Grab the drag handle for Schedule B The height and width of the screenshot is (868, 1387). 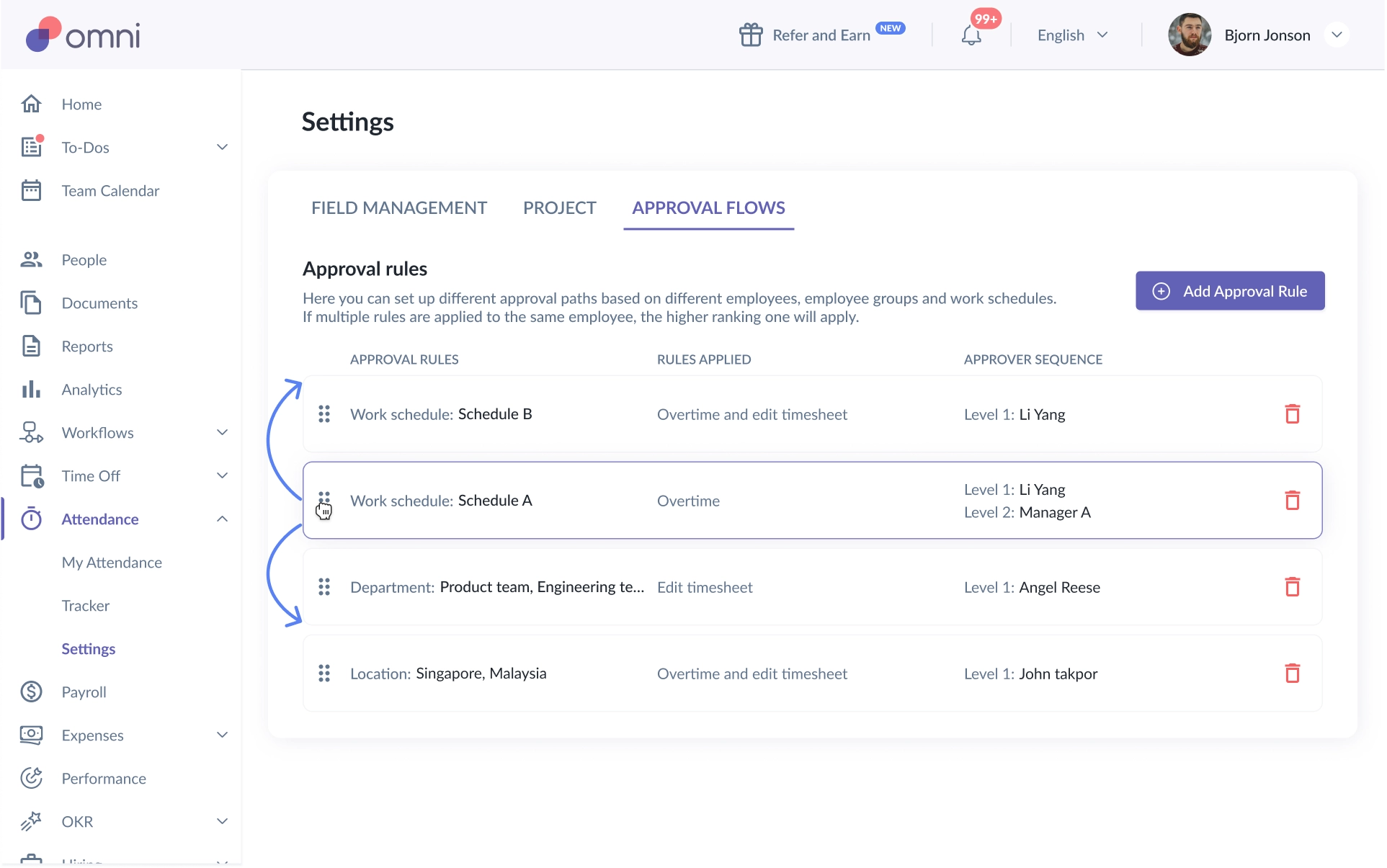tap(324, 414)
